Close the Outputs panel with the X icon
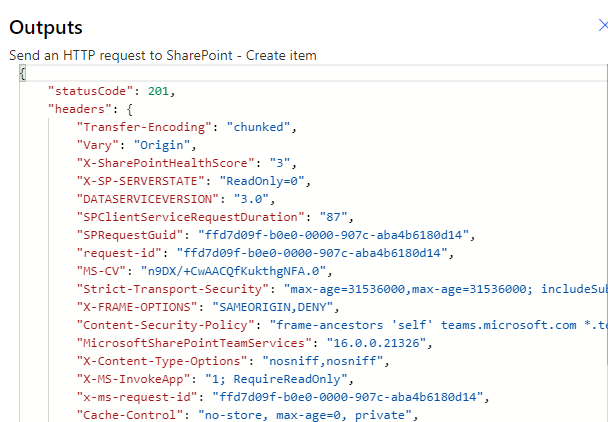 coord(602,26)
